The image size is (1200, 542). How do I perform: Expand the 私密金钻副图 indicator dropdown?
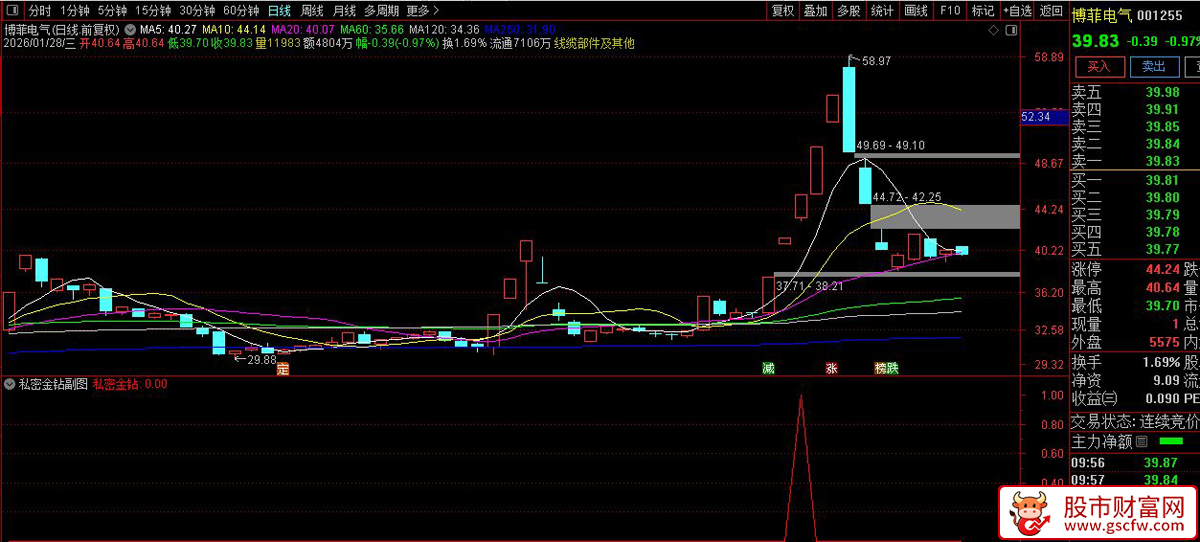[11, 384]
